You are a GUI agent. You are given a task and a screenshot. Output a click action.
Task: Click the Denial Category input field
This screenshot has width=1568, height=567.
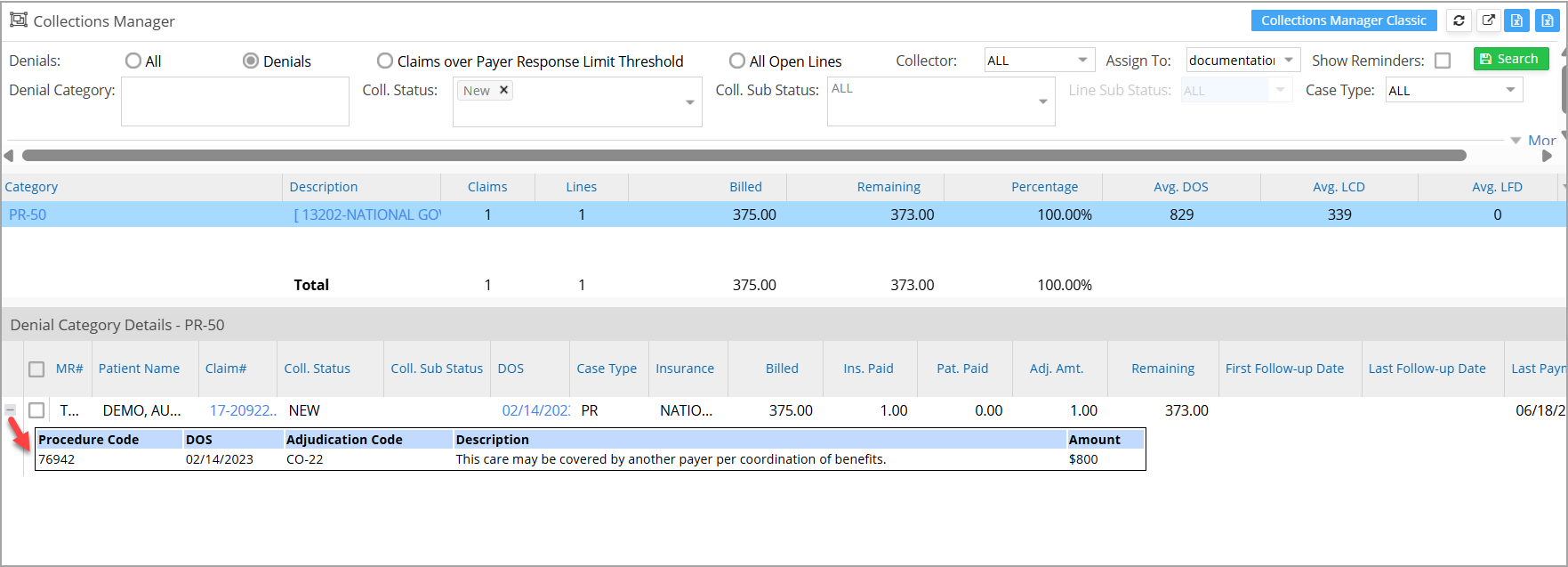235,101
